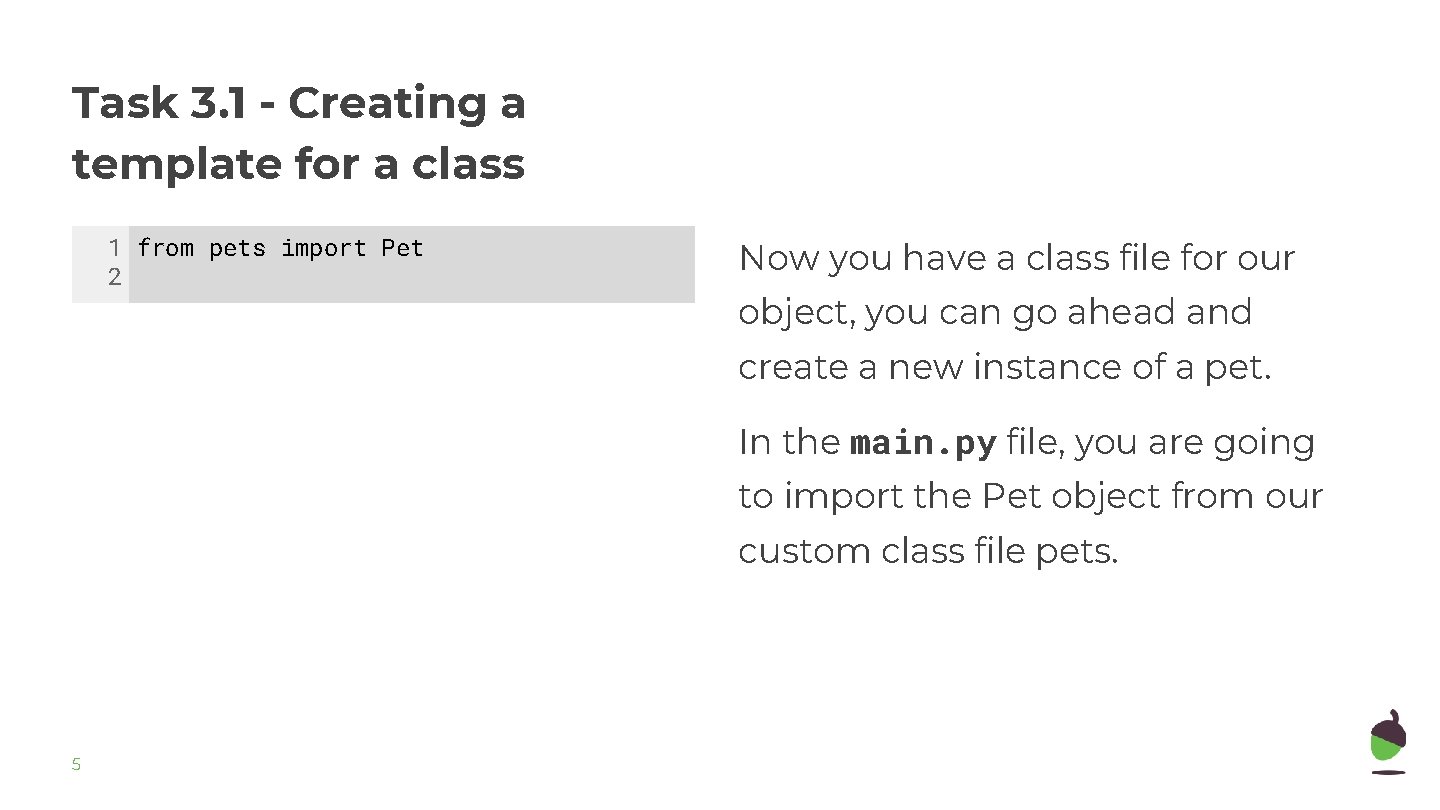Click the "from" keyword in the code
Screen dimensions: 1440x810
tap(165, 248)
